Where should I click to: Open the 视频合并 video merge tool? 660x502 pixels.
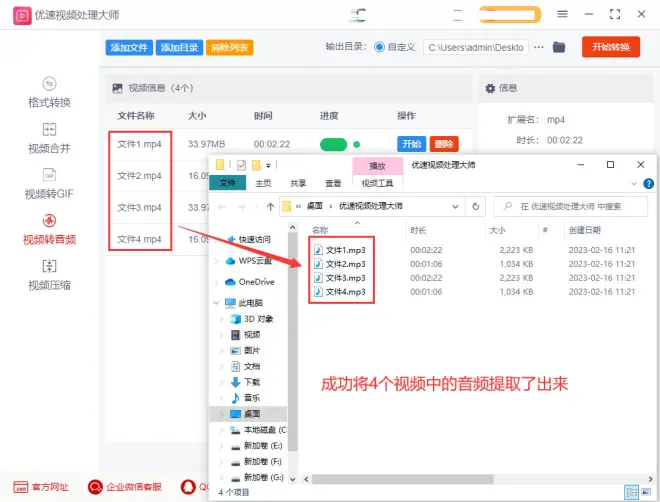[x=49, y=138]
